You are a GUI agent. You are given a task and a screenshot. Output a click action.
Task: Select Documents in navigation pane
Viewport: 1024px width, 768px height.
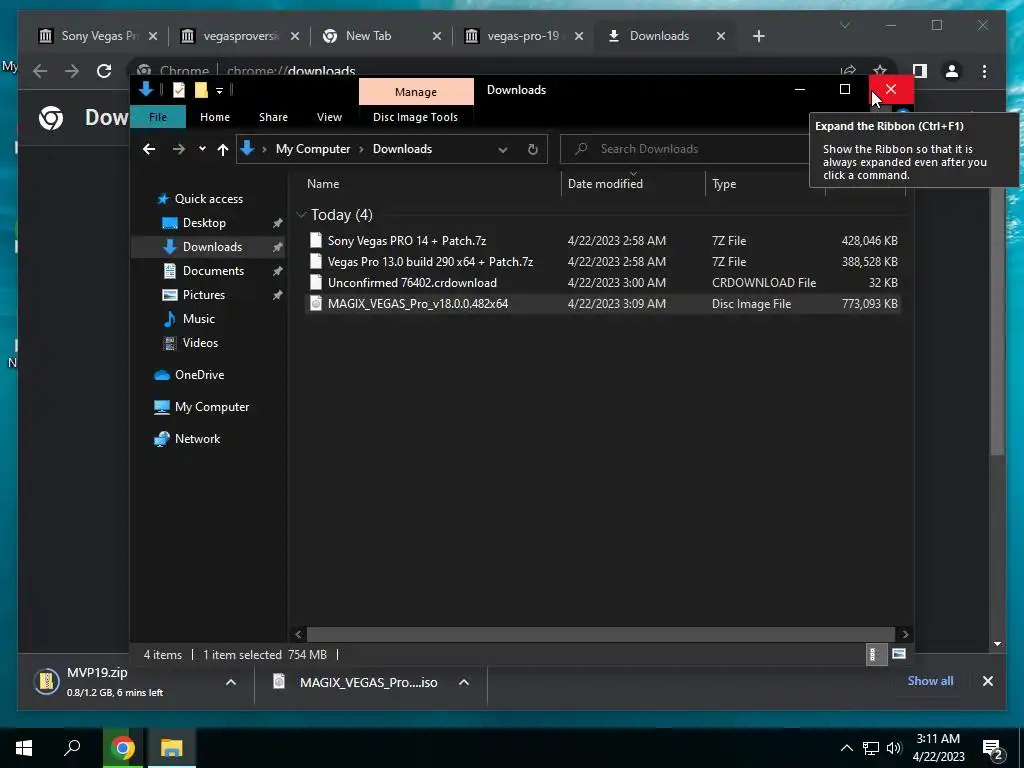pyautogui.click(x=213, y=270)
